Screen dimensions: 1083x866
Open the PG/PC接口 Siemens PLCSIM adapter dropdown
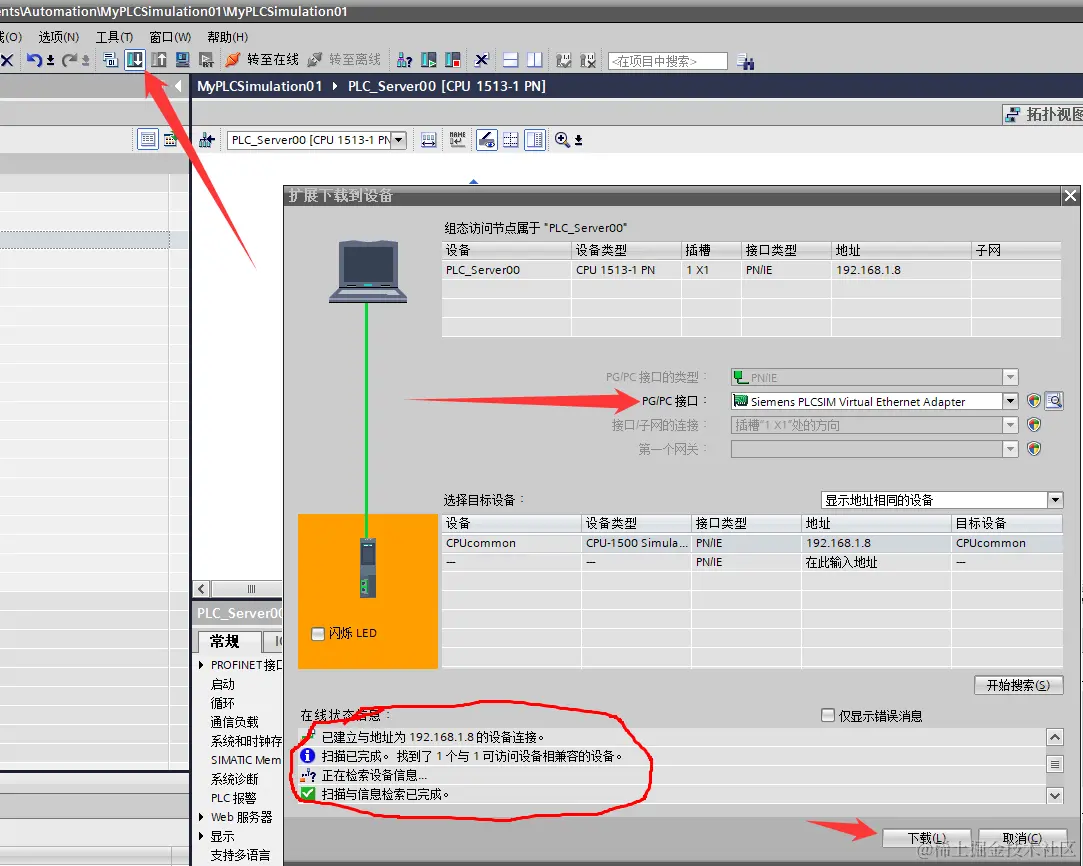pos(1010,401)
